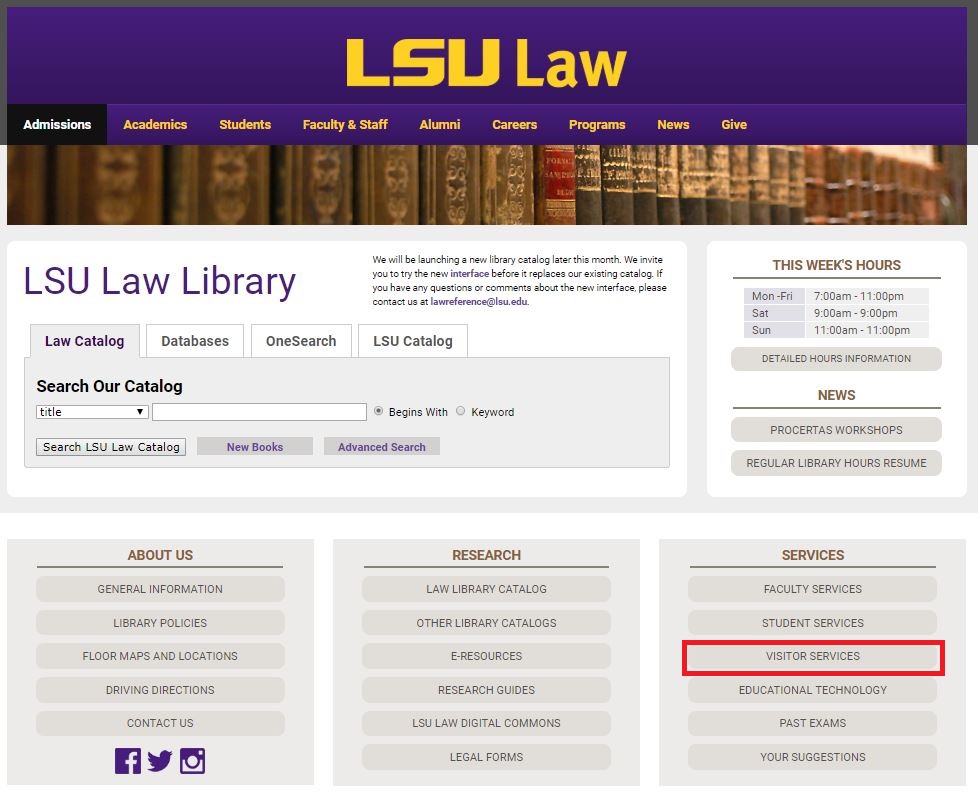Click the library books banner image
The width and height of the screenshot is (978, 804).
tap(487, 185)
